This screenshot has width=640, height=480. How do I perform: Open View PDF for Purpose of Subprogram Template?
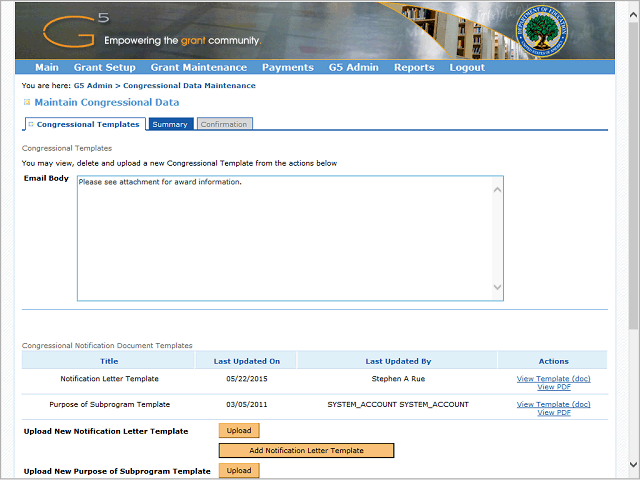click(553, 413)
